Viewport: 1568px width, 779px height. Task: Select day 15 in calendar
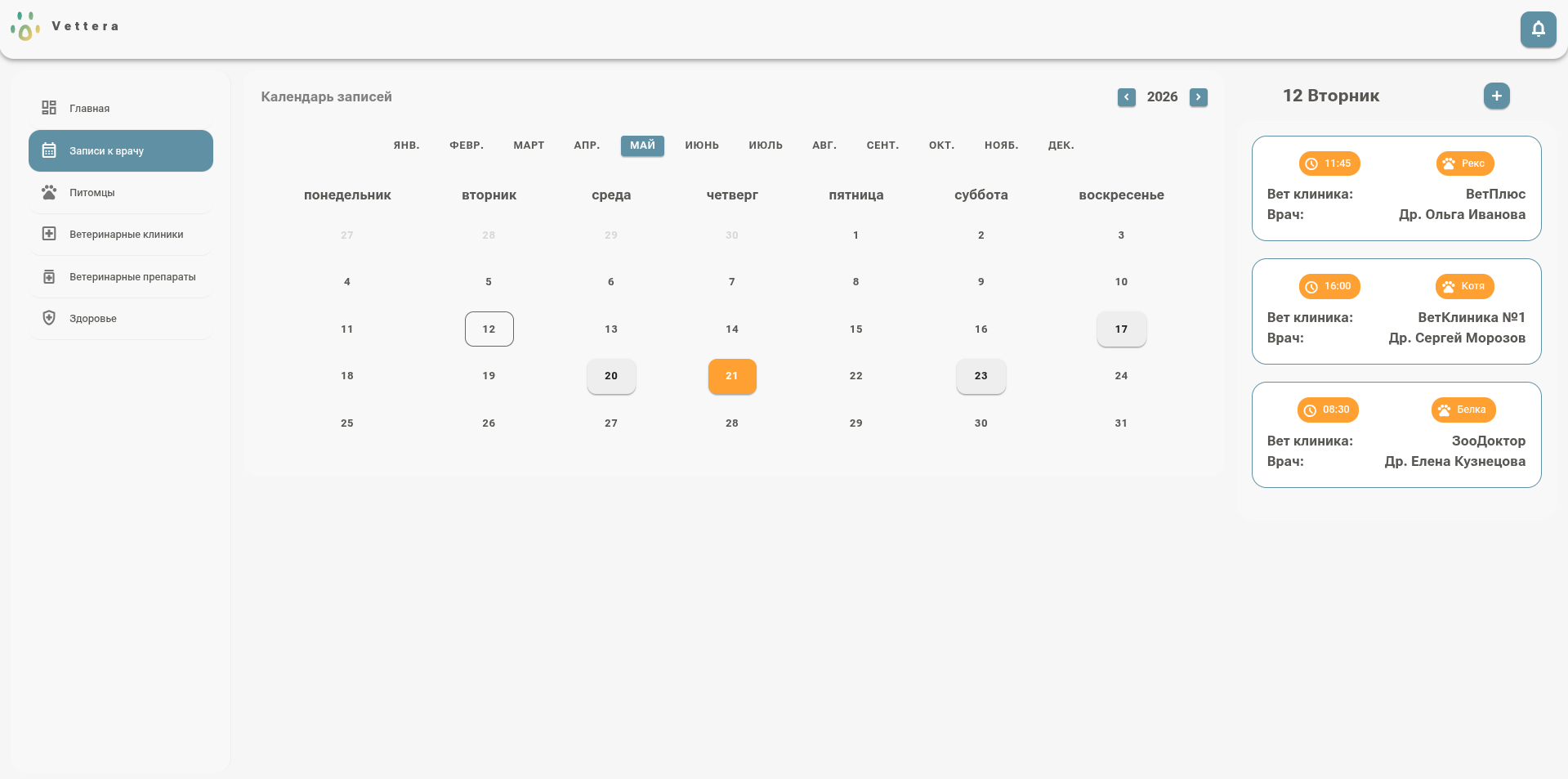tap(855, 329)
